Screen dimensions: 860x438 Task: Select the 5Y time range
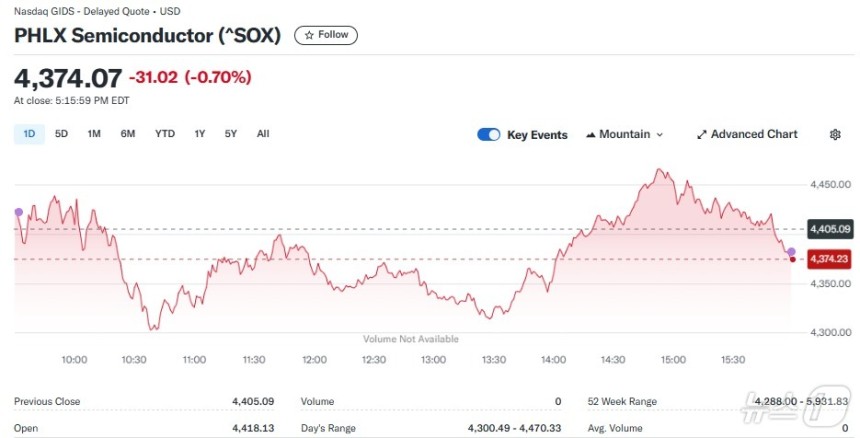tap(231, 134)
